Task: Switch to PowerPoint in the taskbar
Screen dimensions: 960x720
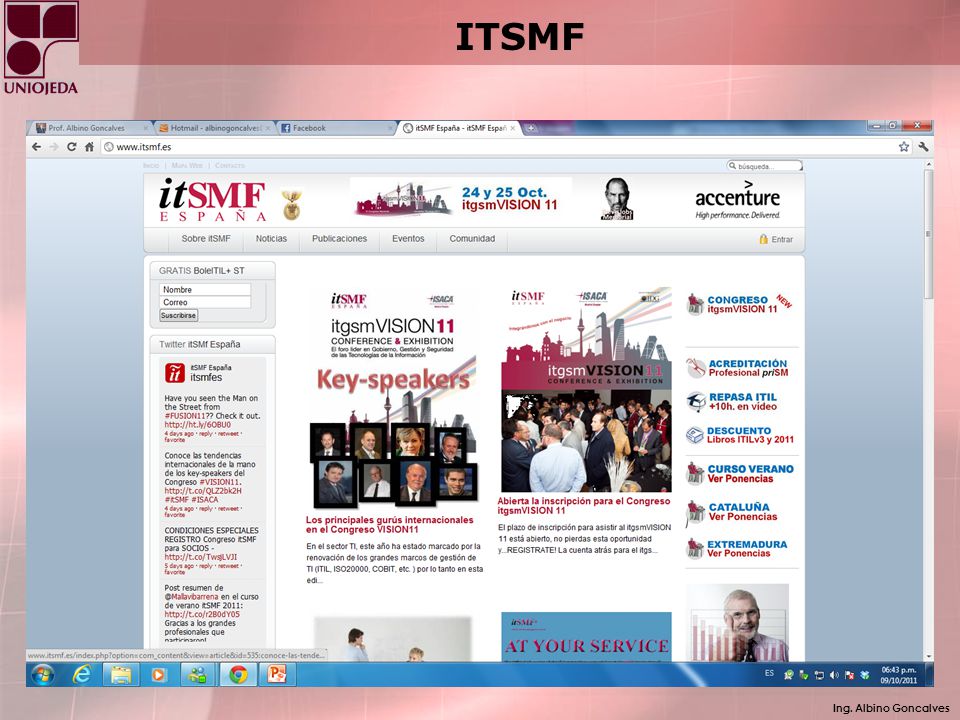Action: (x=277, y=675)
